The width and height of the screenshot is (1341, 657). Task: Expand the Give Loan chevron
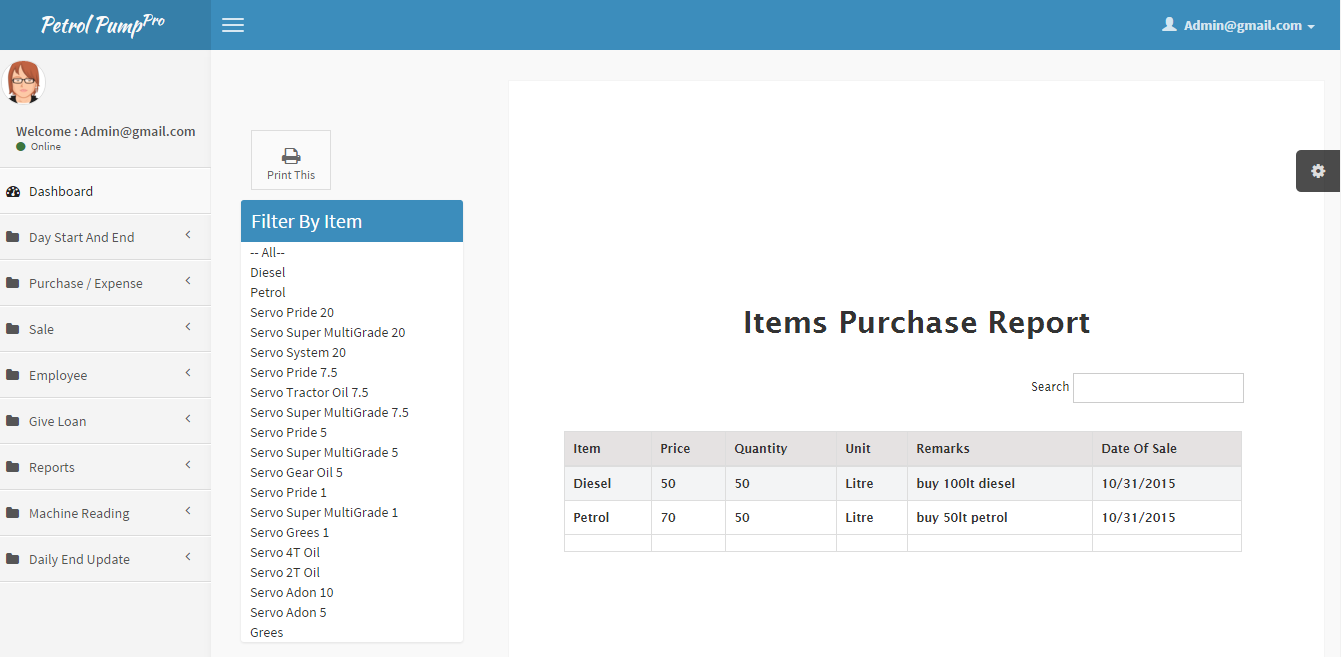click(x=188, y=420)
